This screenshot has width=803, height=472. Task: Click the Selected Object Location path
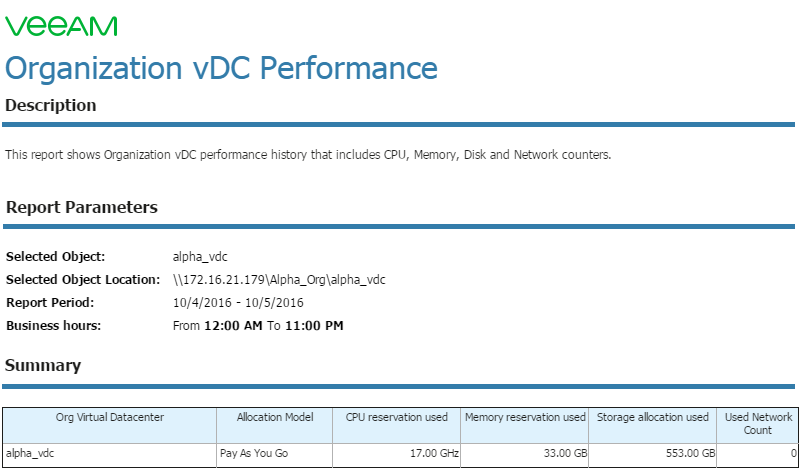279,280
